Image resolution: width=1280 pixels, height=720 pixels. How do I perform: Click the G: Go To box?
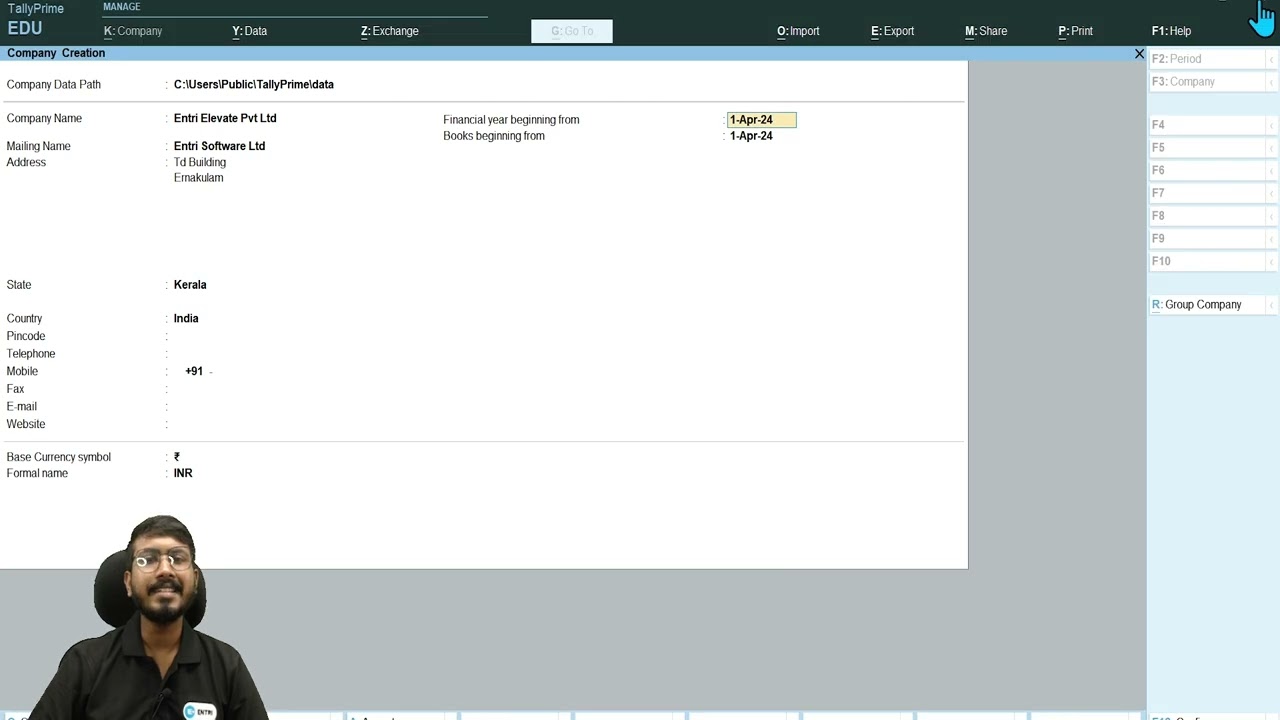coord(572,31)
